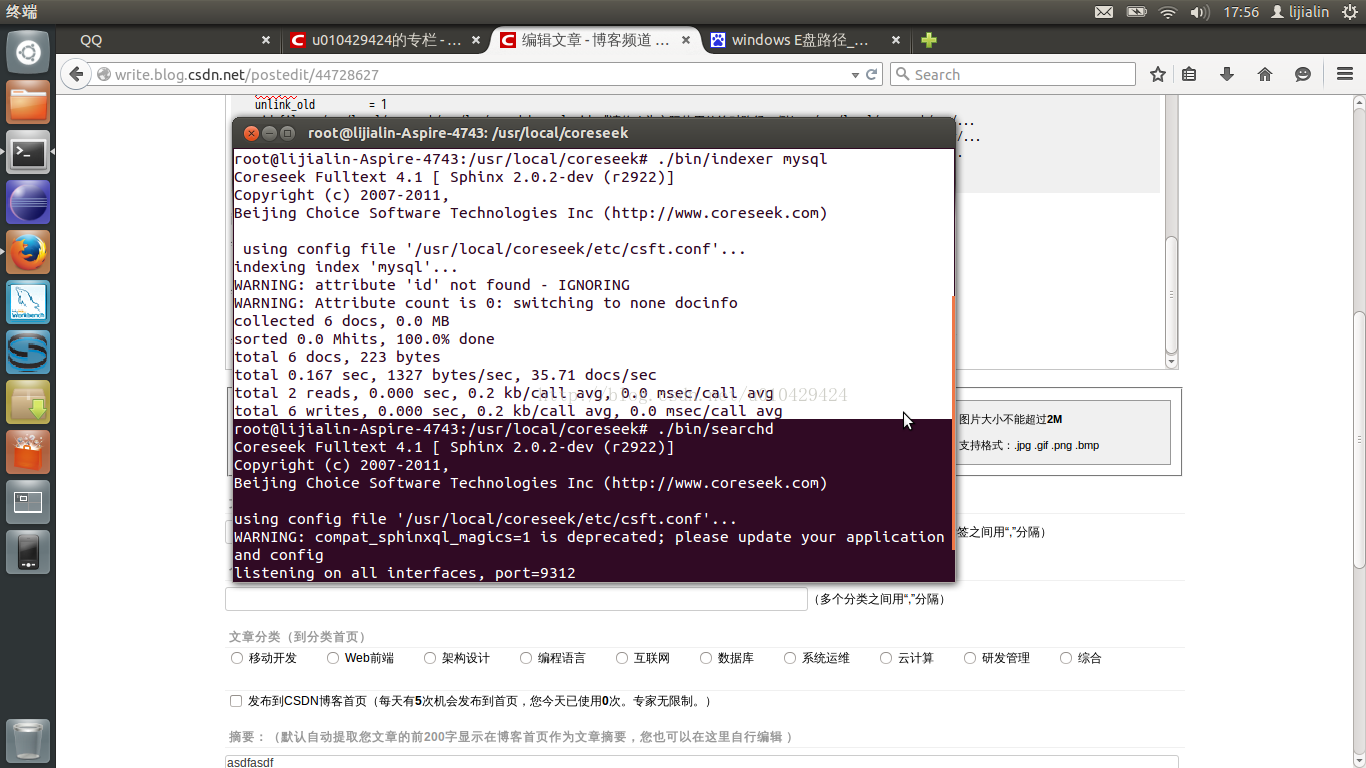1366x768 pixels.
Task: Open the download installer launcher icon
Action: pos(28,402)
